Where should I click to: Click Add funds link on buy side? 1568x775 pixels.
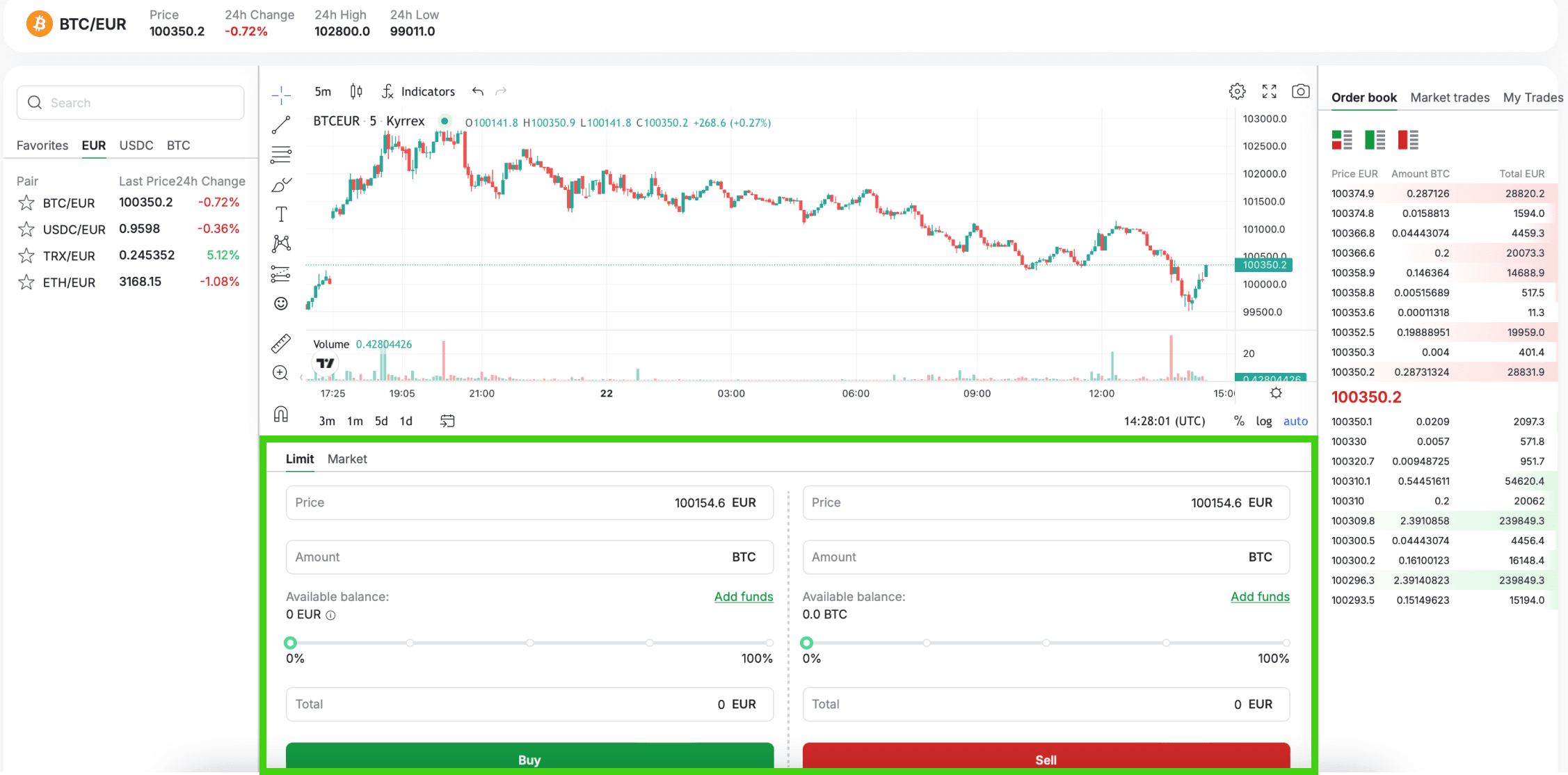click(744, 597)
